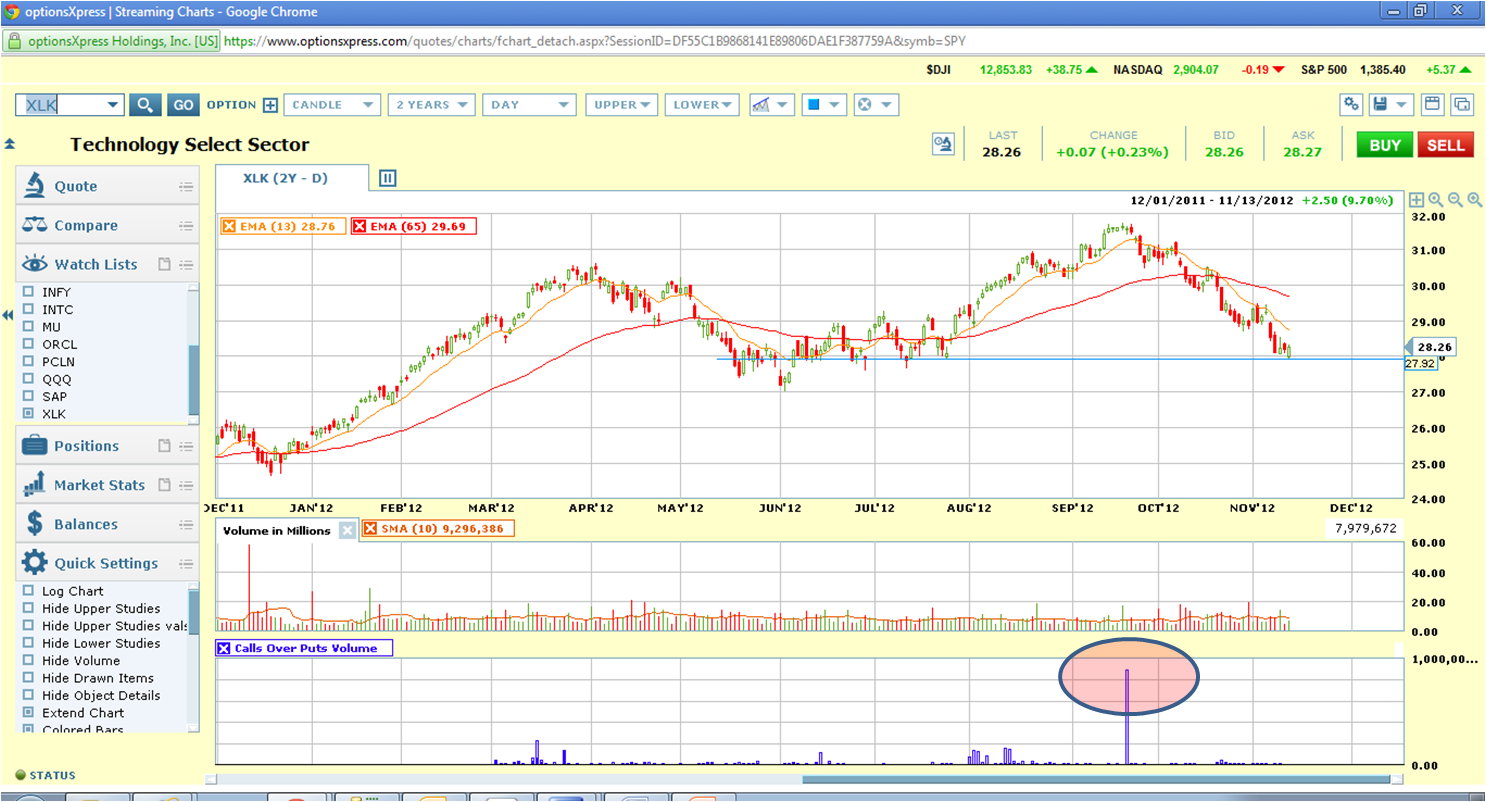
Task: Click the Market Stats new page icon
Action: pos(164,485)
